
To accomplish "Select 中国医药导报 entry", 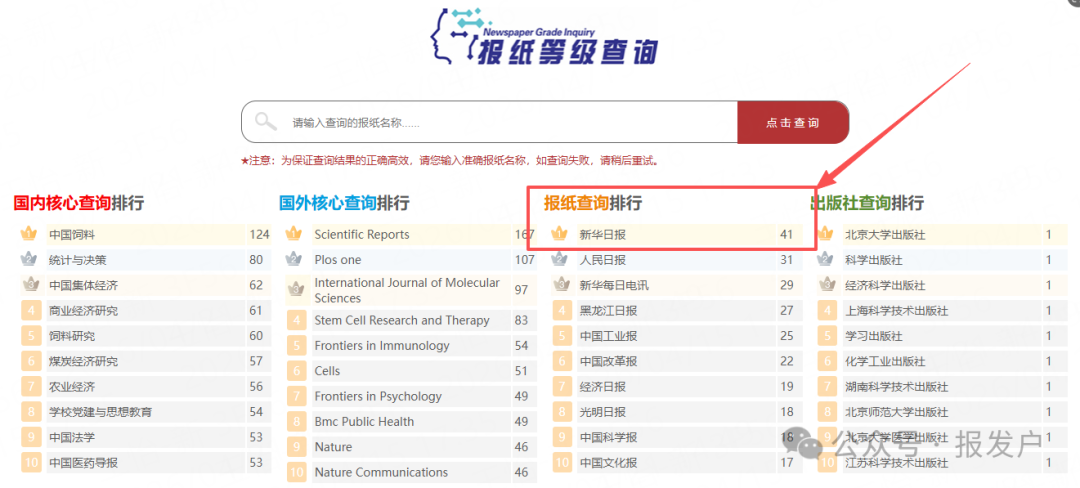I will pos(83,463).
